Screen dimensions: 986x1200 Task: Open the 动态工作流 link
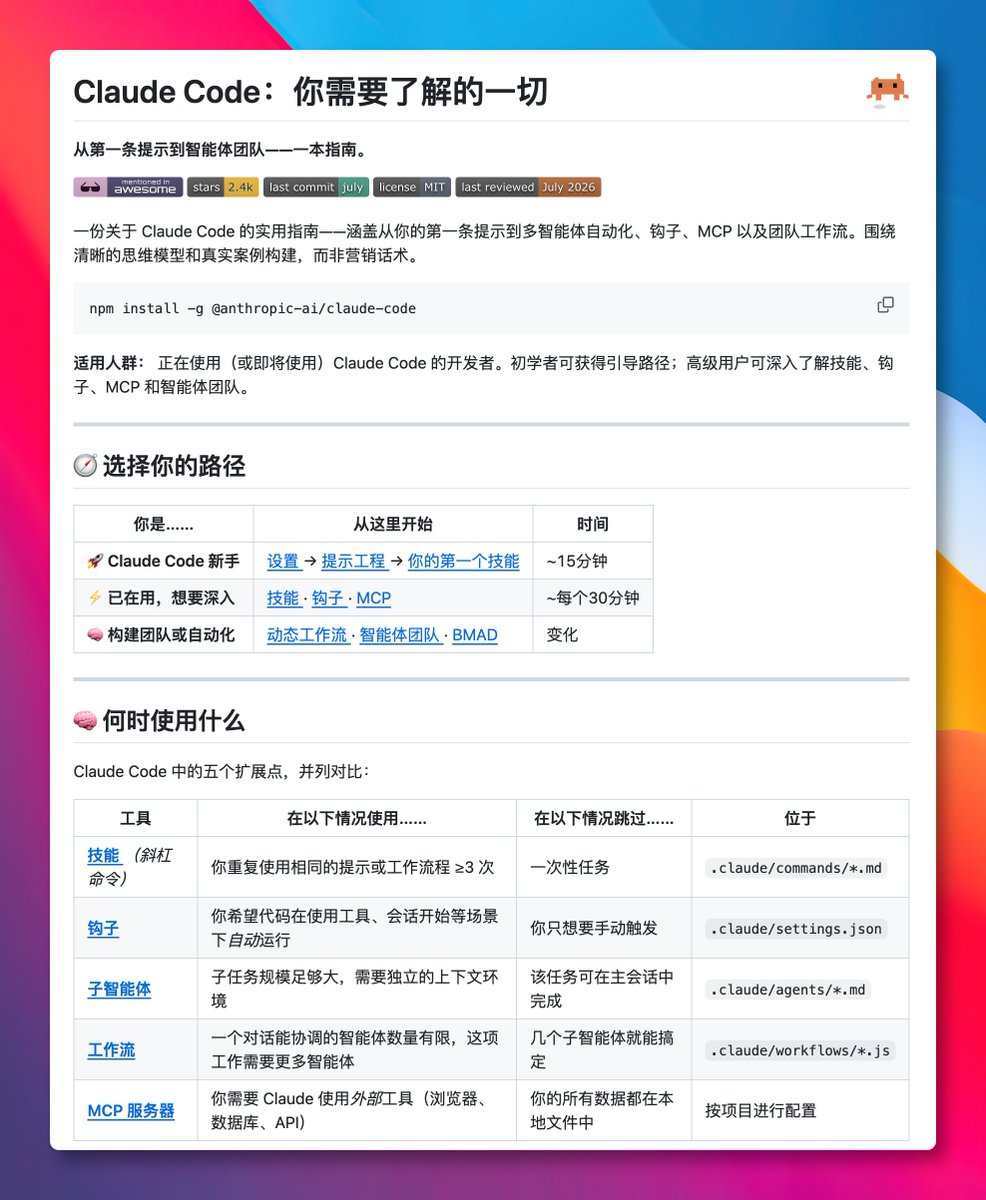tap(307, 635)
